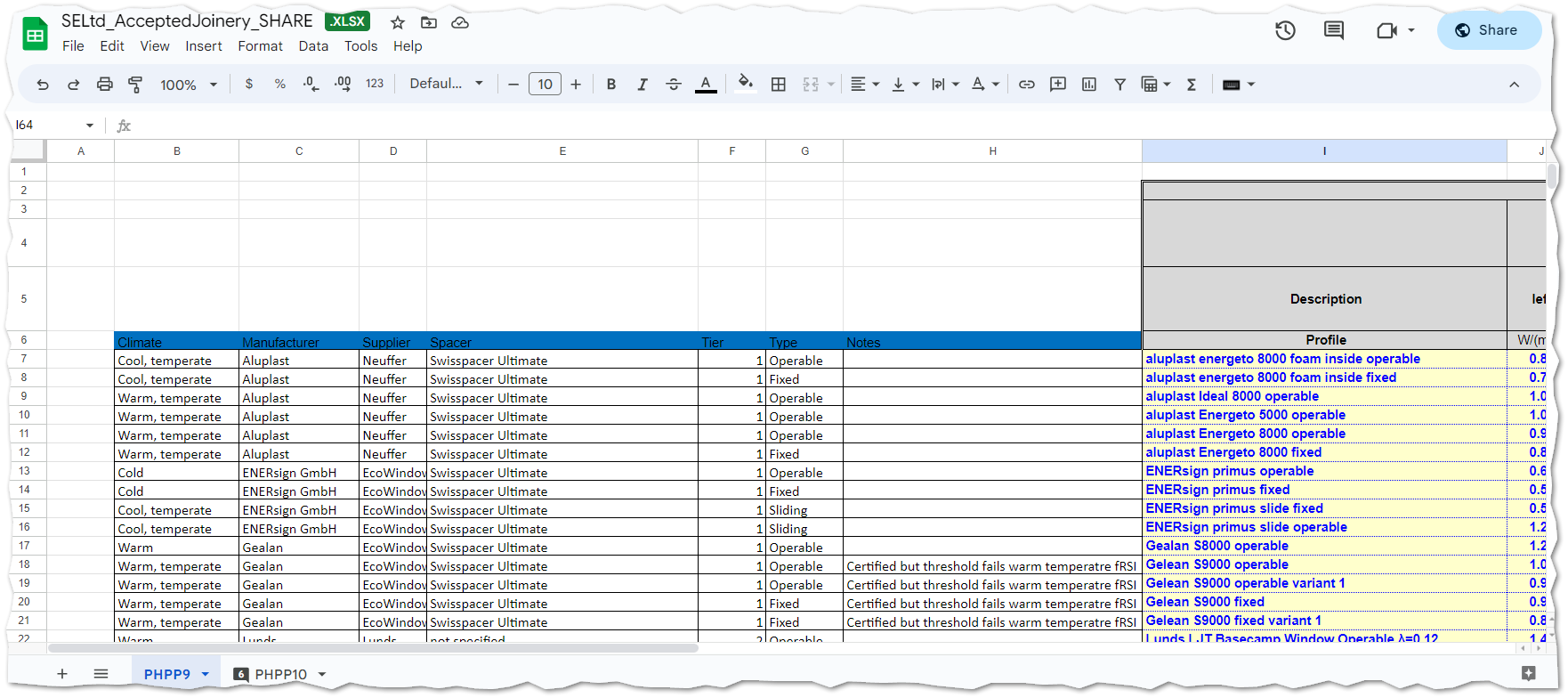
Task: Open the fill color bucket
Action: tap(746, 83)
